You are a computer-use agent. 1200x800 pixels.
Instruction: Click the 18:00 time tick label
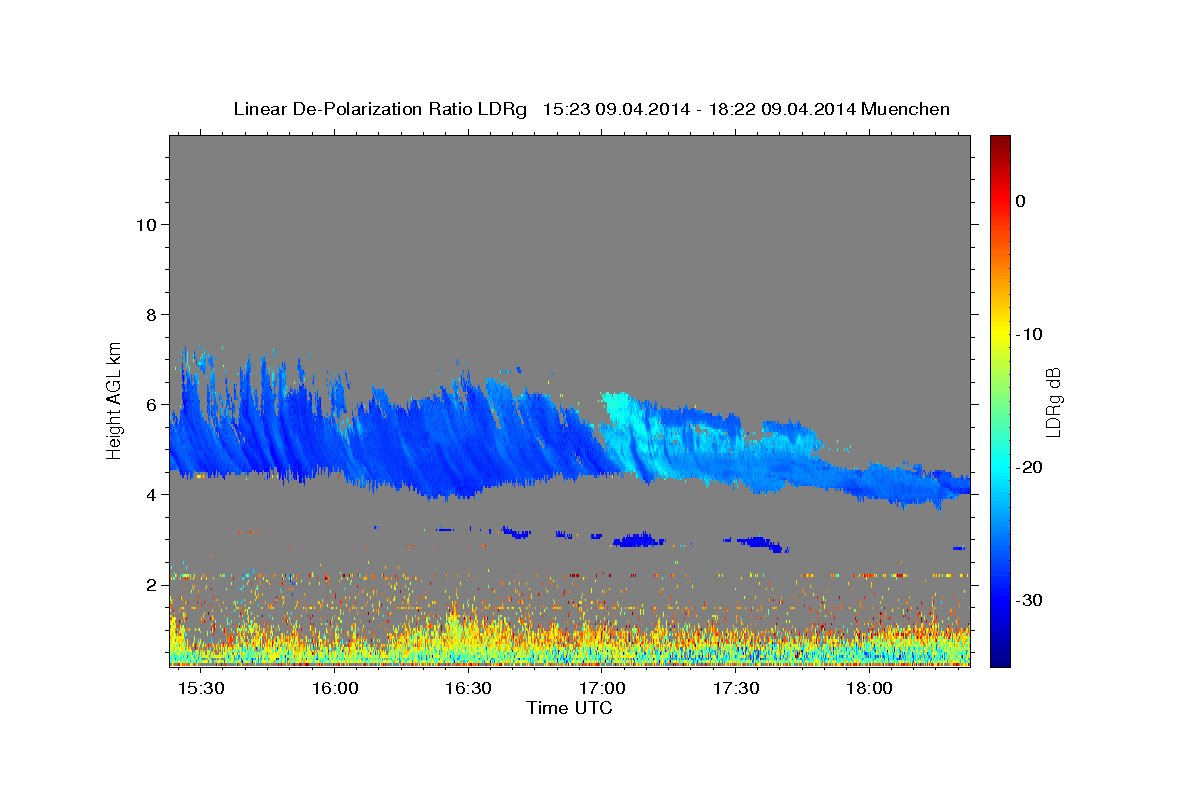pos(870,689)
